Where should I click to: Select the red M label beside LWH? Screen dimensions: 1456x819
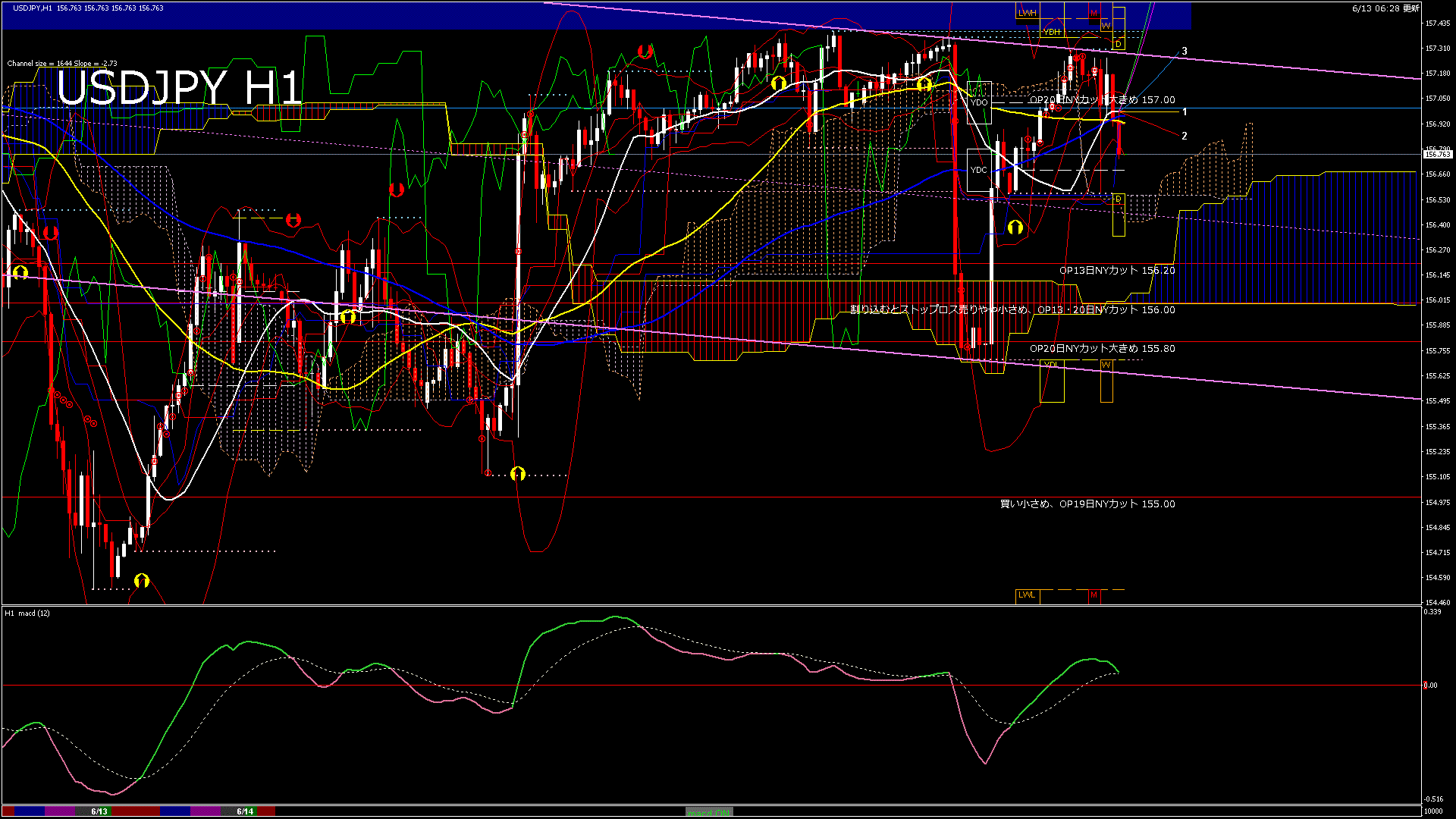click(1094, 13)
